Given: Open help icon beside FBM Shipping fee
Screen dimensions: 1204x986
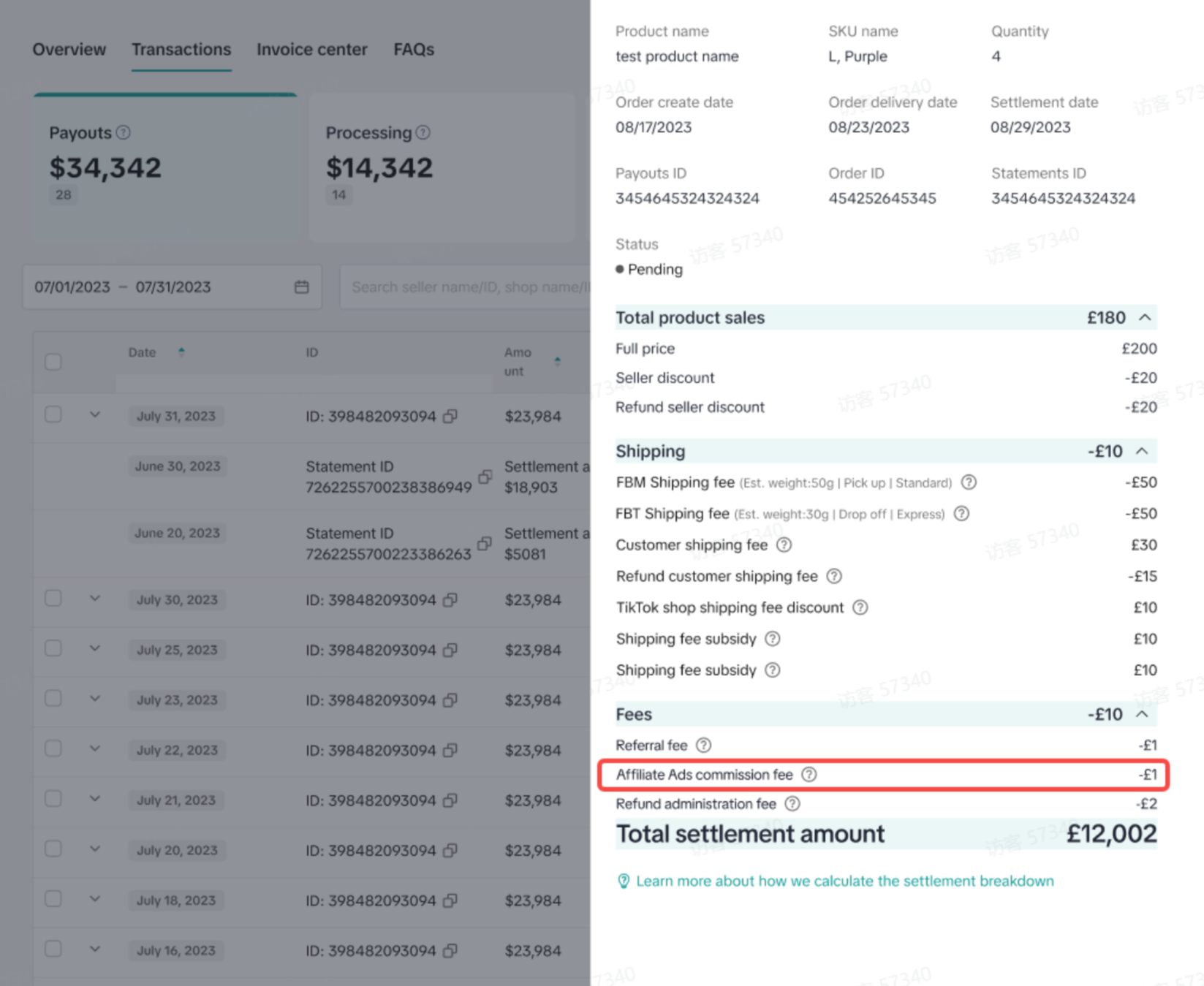Looking at the screenshot, I should click(x=969, y=482).
